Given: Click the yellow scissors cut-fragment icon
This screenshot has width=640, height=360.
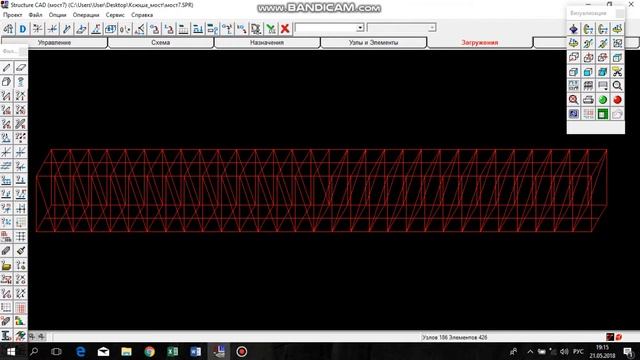Looking at the screenshot, I should [x=617, y=71].
